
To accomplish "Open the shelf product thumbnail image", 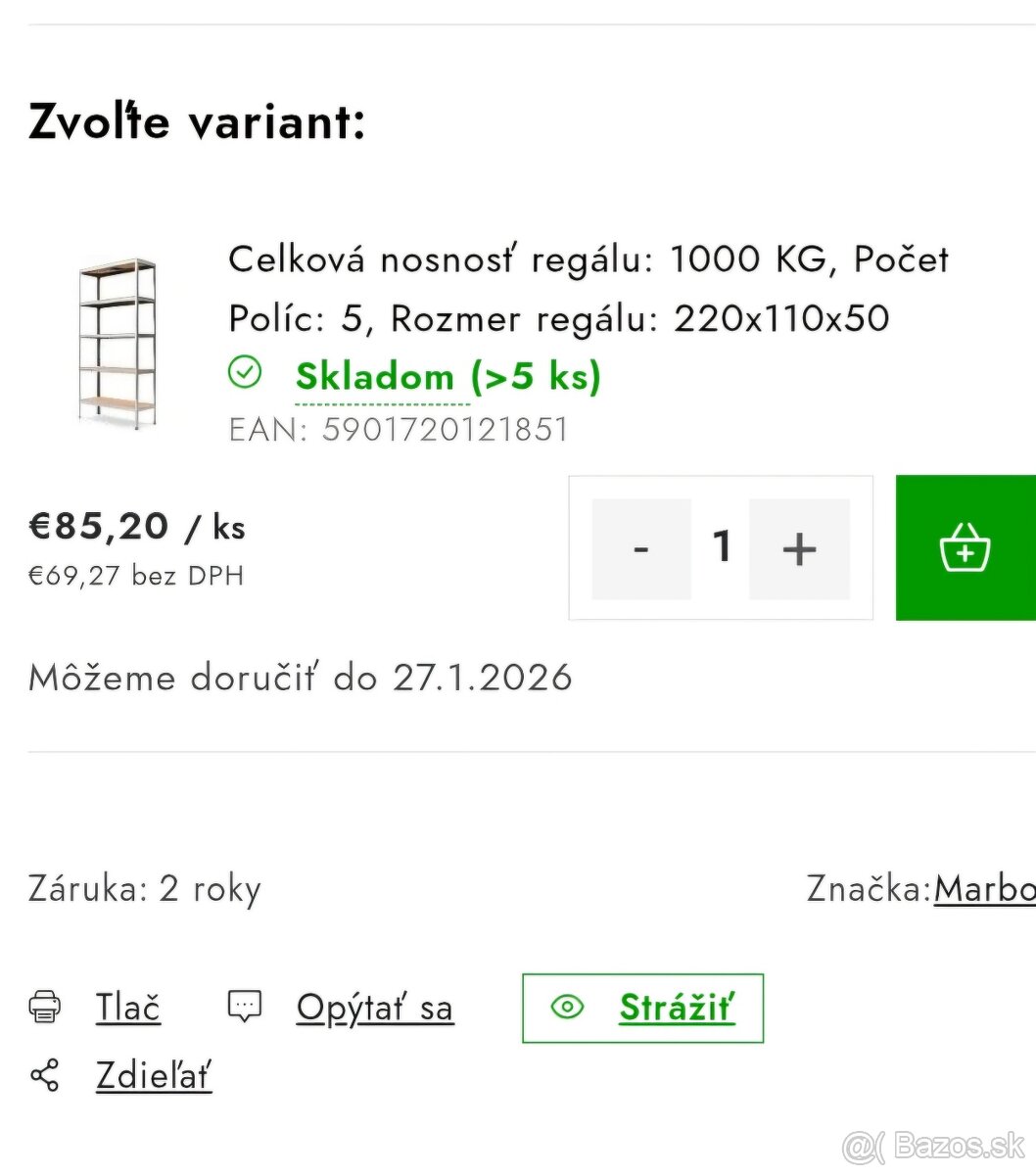I will click(117, 343).
